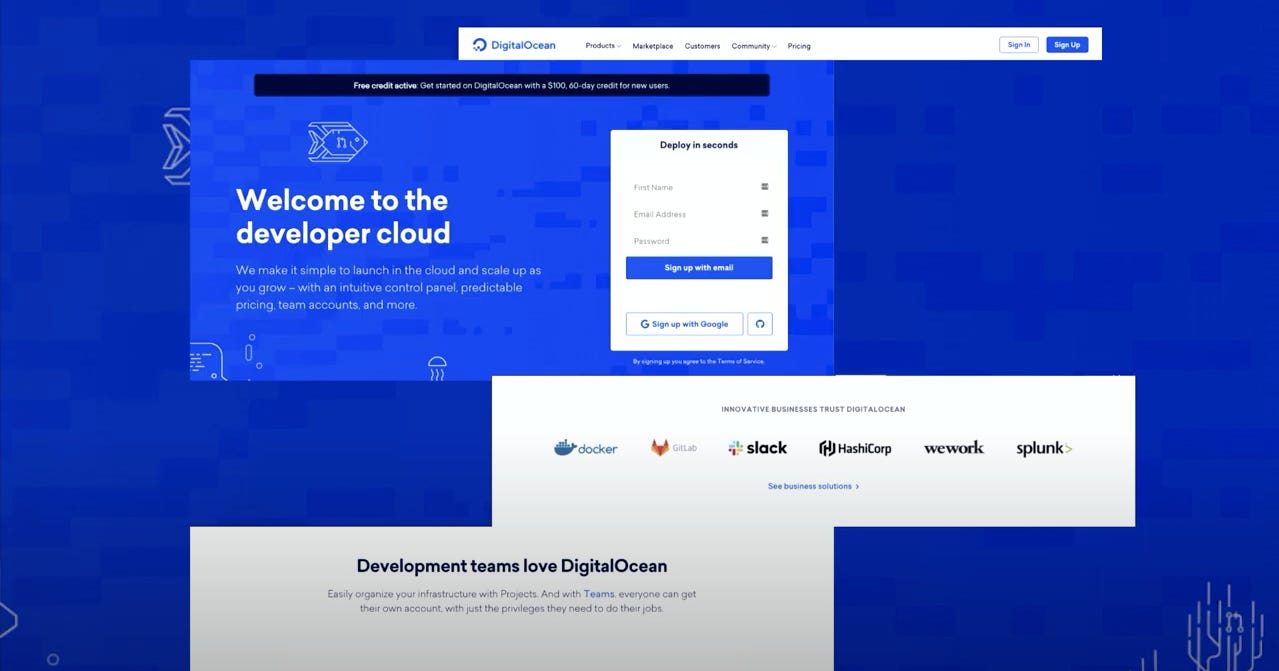Click the Sign In button
1279x671 pixels.
[1019, 45]
